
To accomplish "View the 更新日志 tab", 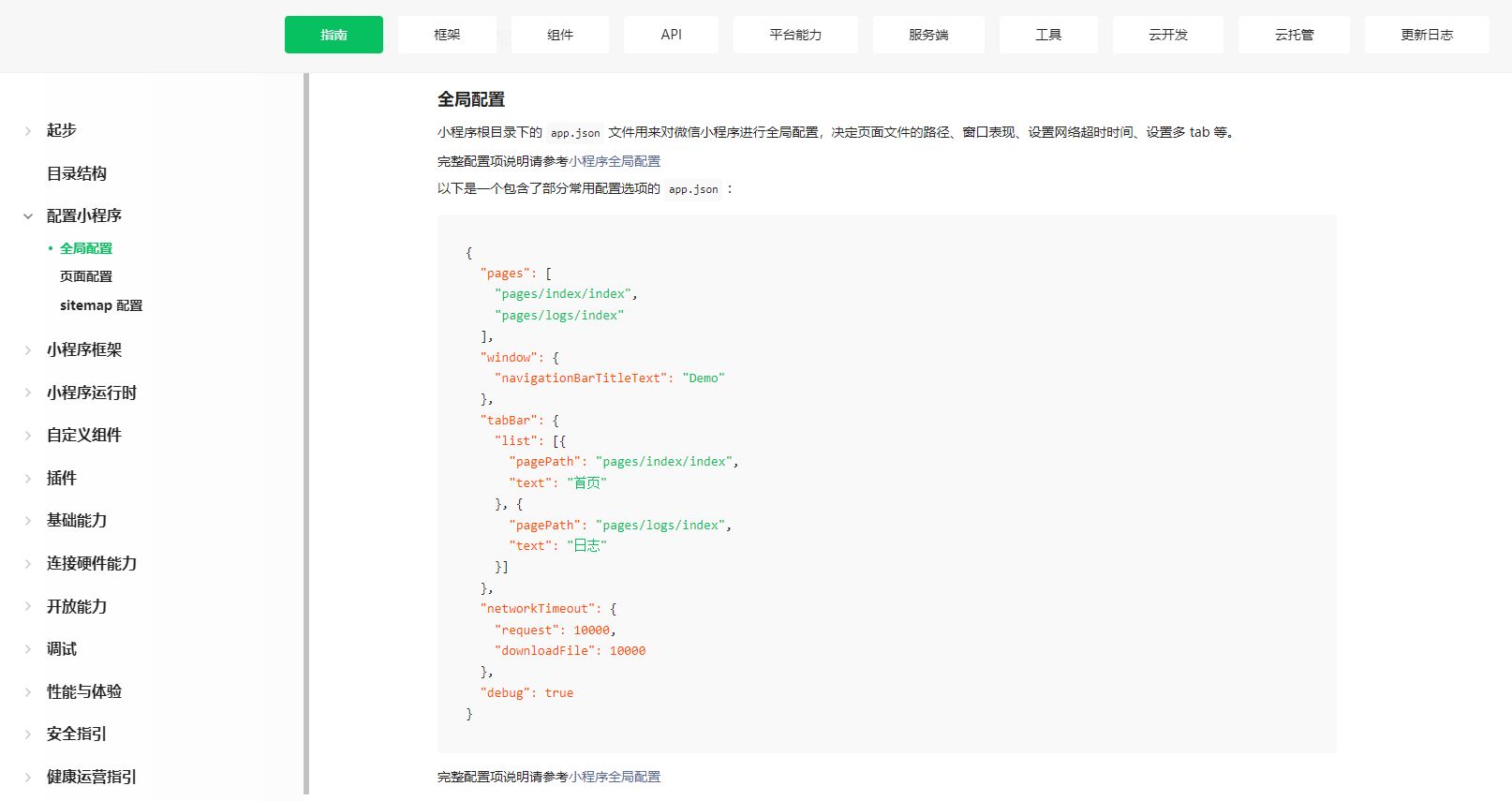I will coord(1427,35).
